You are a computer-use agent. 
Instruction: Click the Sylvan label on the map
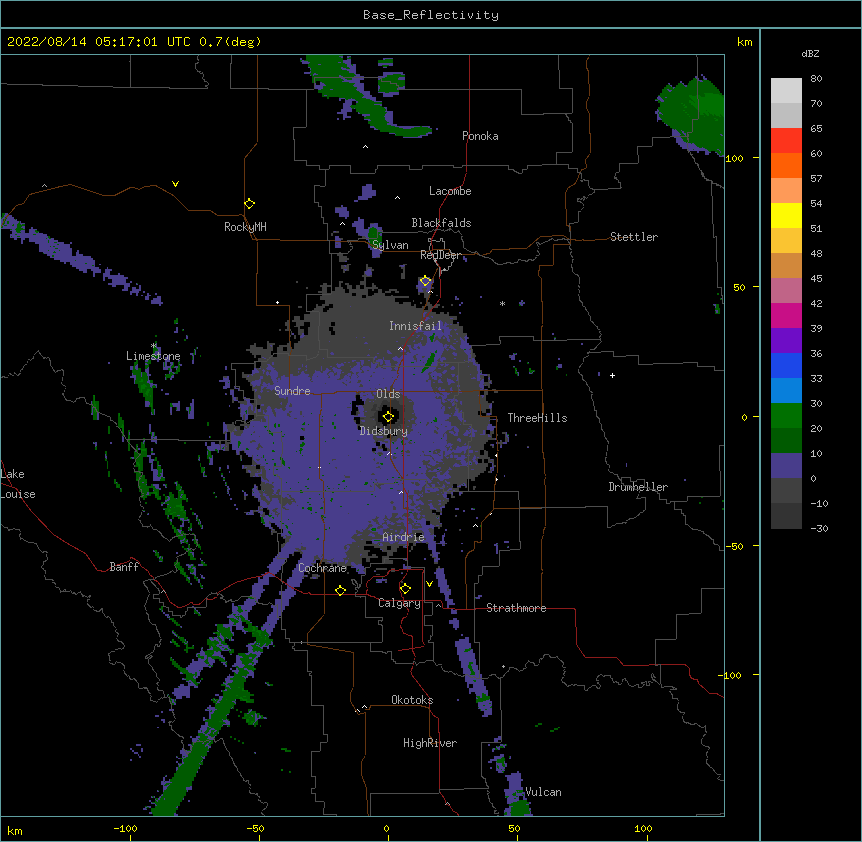point(390,245)
